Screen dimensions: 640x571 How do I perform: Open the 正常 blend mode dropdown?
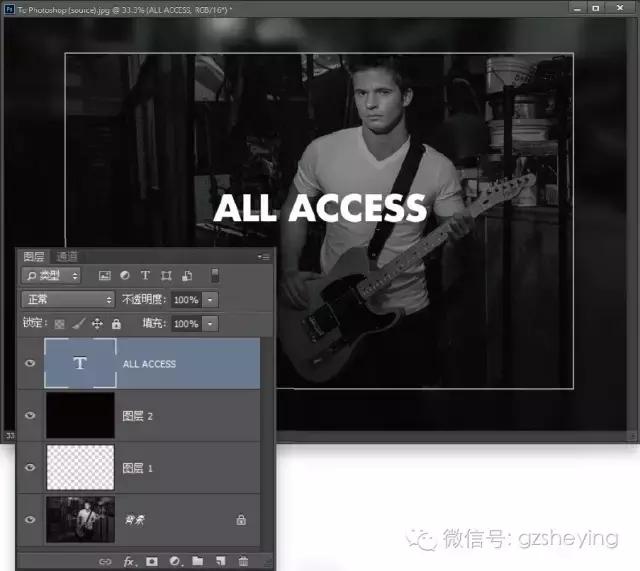tap(68, 299)
